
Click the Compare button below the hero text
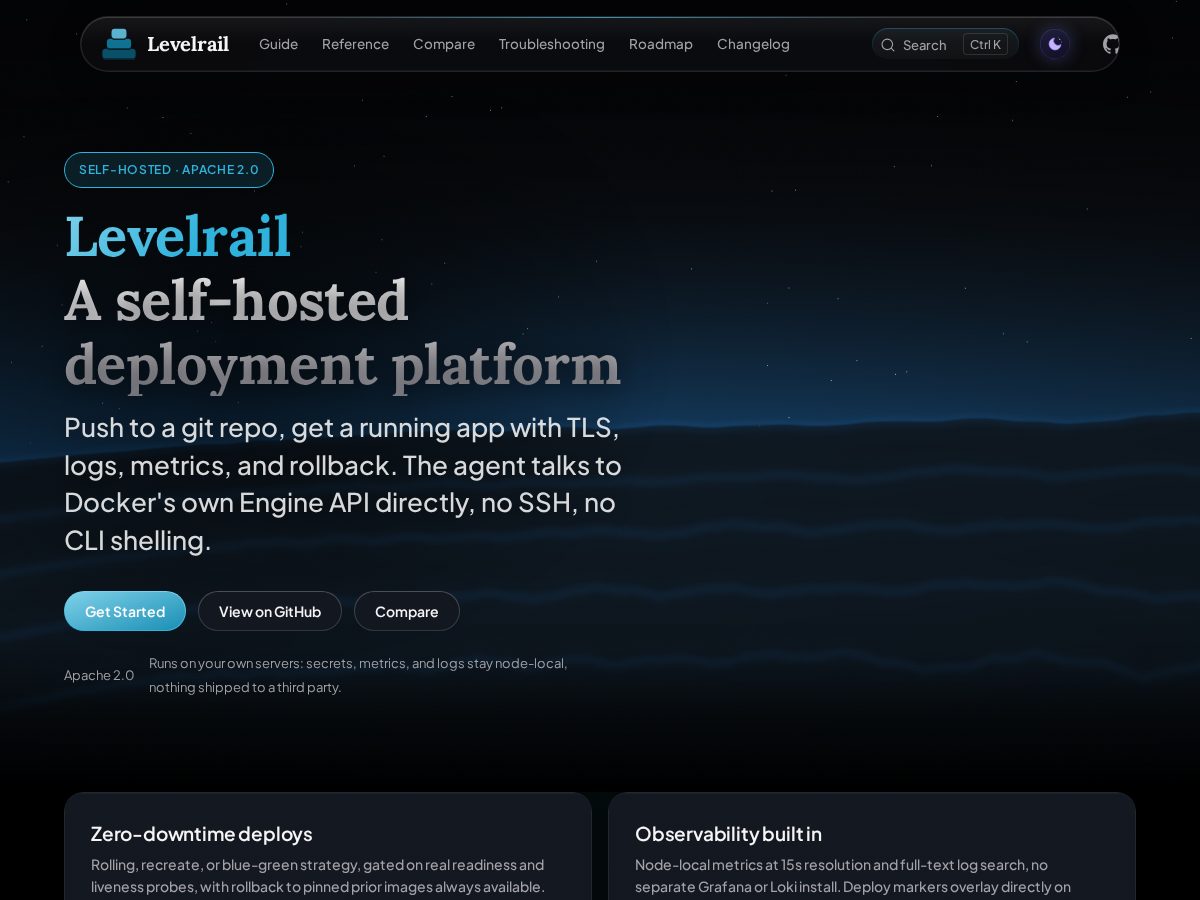click(x=407, y=611)
